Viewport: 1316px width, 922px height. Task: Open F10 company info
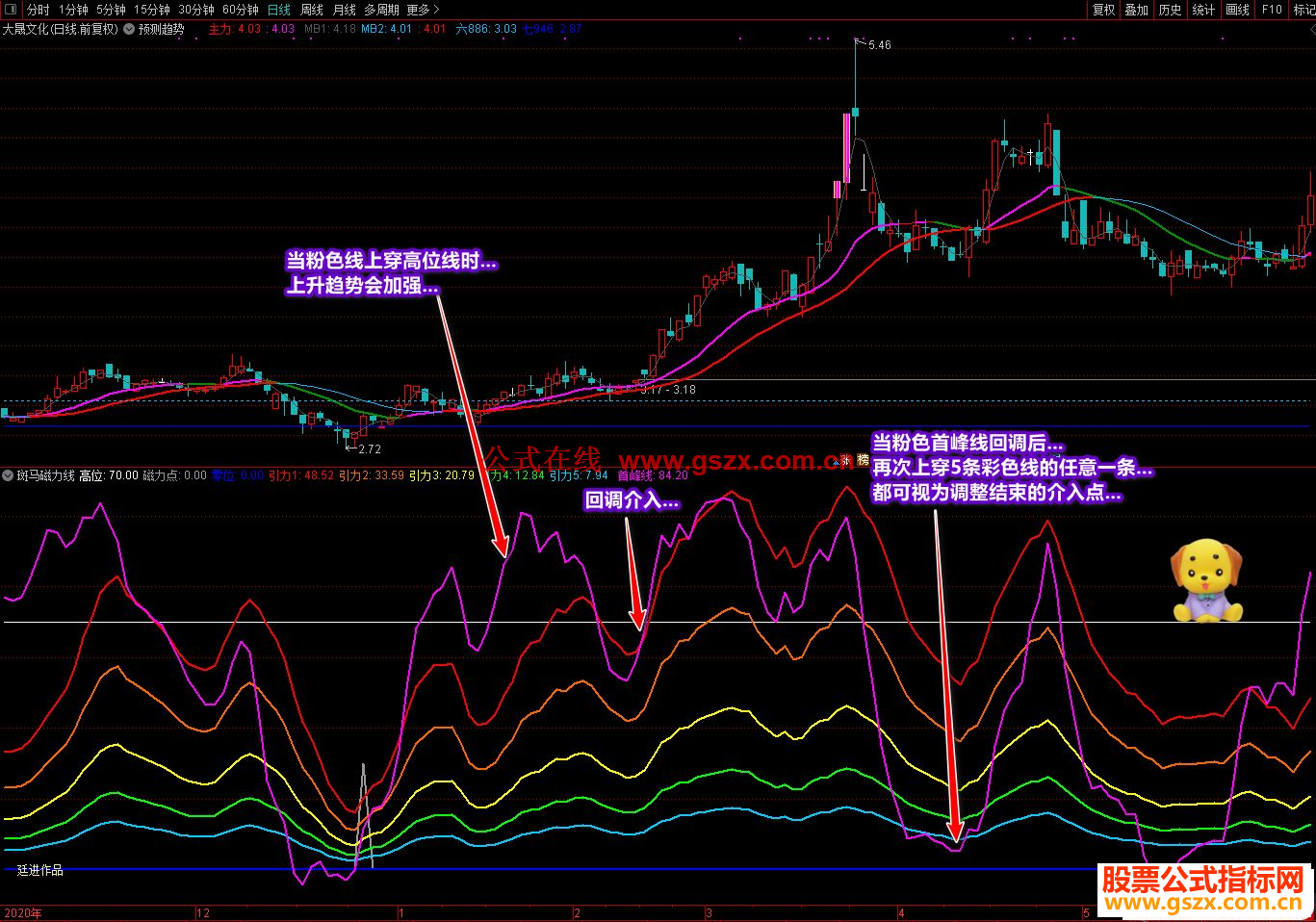click(x=1272, y=10)
